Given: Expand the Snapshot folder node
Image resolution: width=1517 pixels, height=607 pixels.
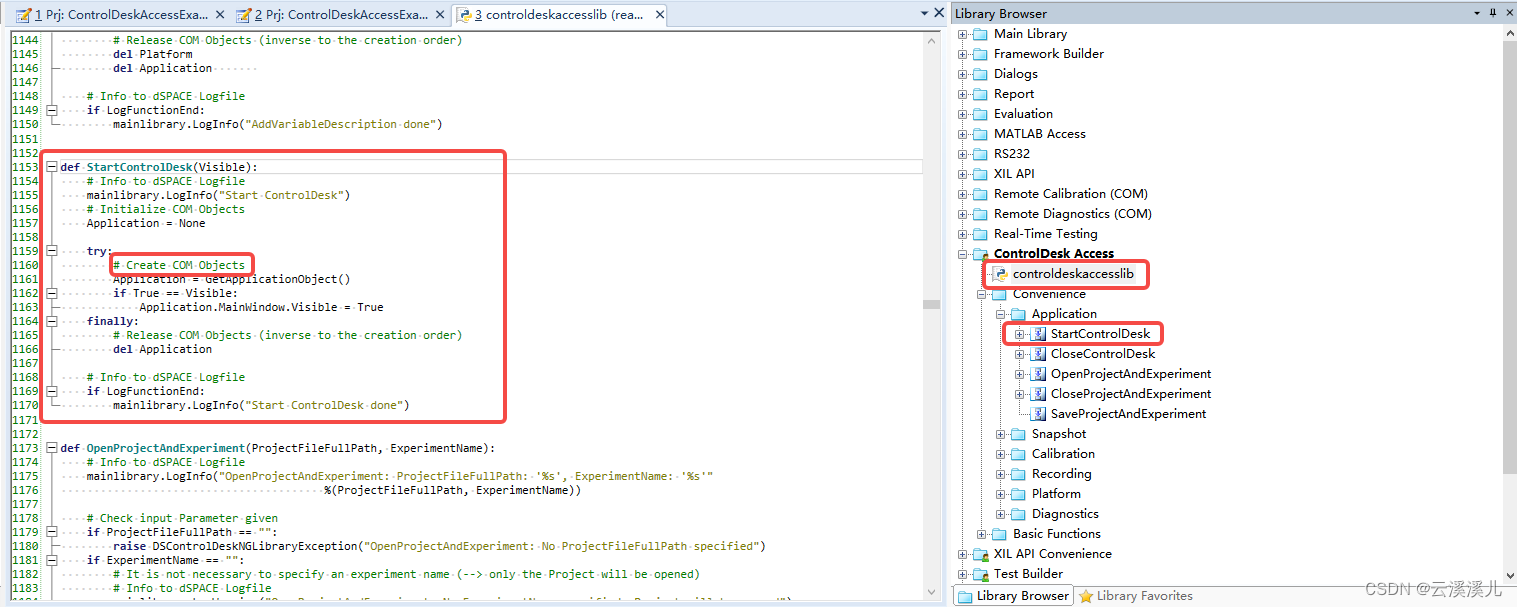Looking at the screenshot, I should [x=1001, y=434].
